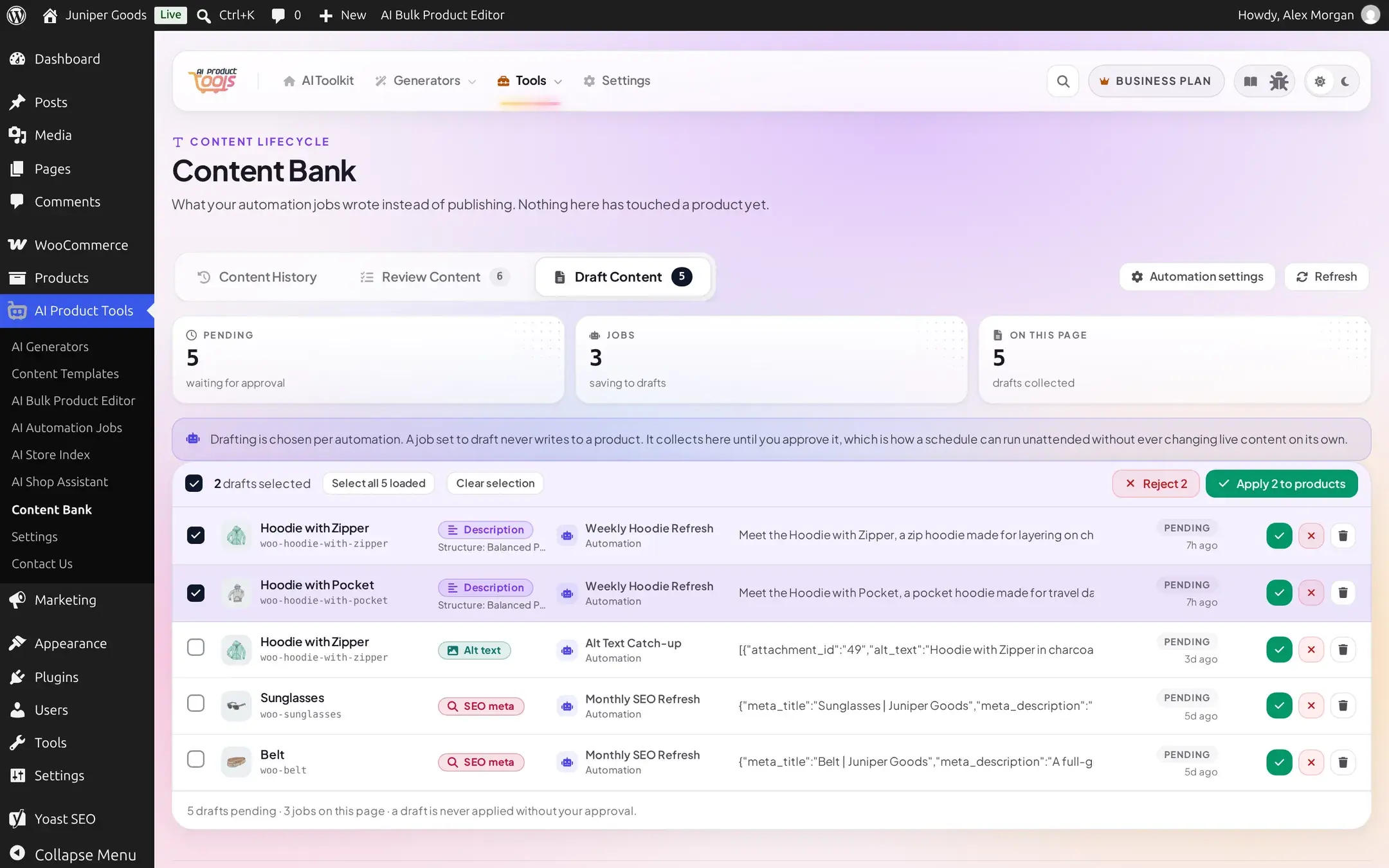Switch to dark mode moon icon
Screen dimensions: 1389x868
1345,81
